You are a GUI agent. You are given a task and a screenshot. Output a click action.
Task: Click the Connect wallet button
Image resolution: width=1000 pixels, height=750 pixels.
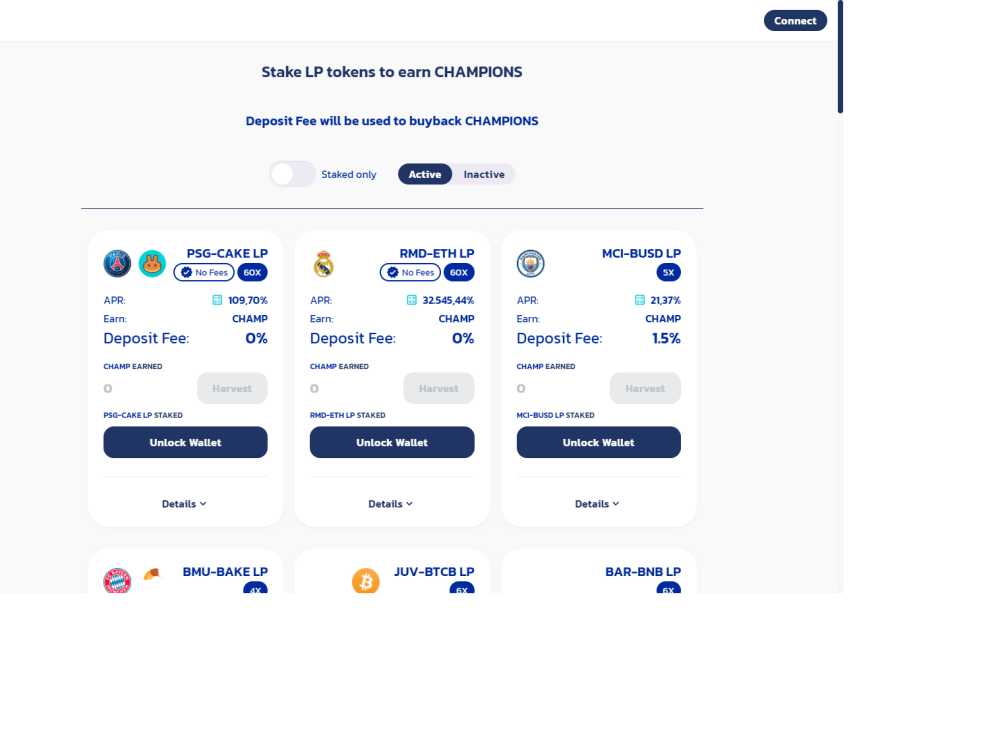(795, 20)
